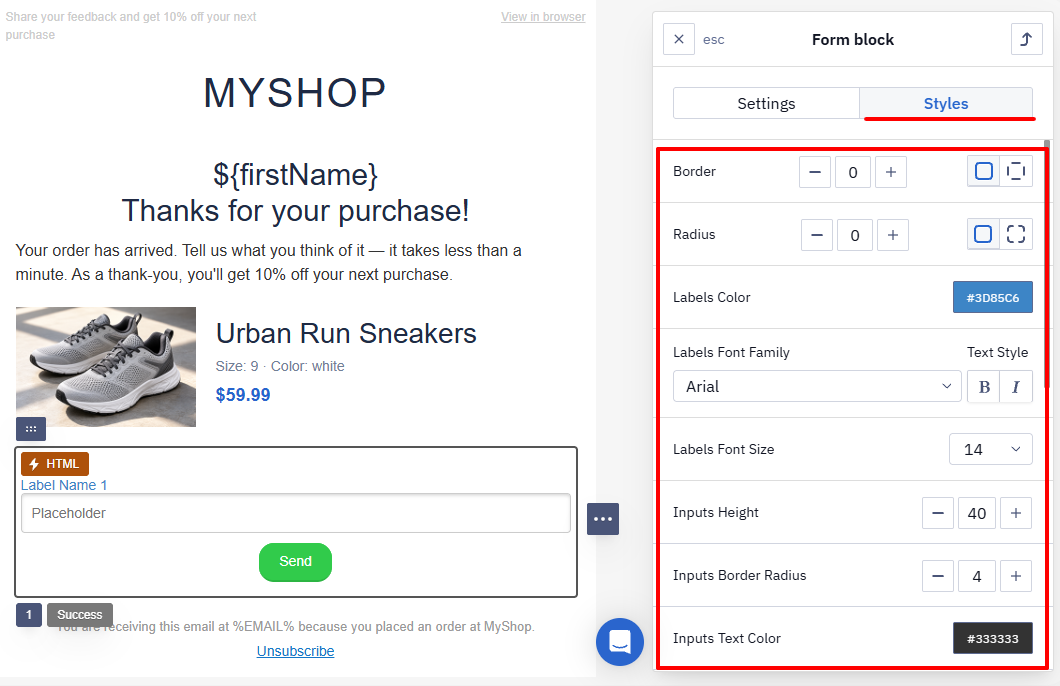Screen dimensions: 1060x686
Task: Select uniform border for all sides
Action: click(x=984, y=172)
